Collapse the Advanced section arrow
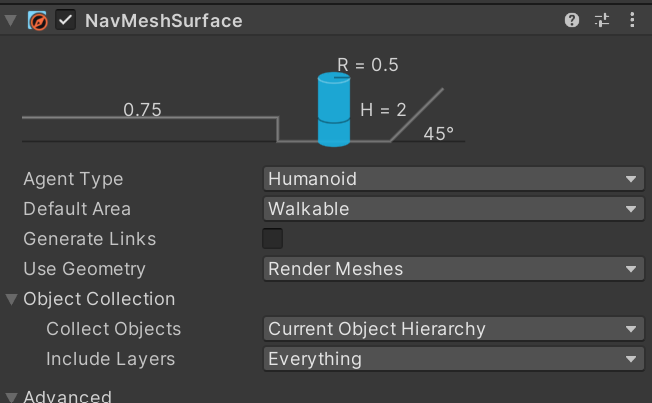 (x=11, y=397)
